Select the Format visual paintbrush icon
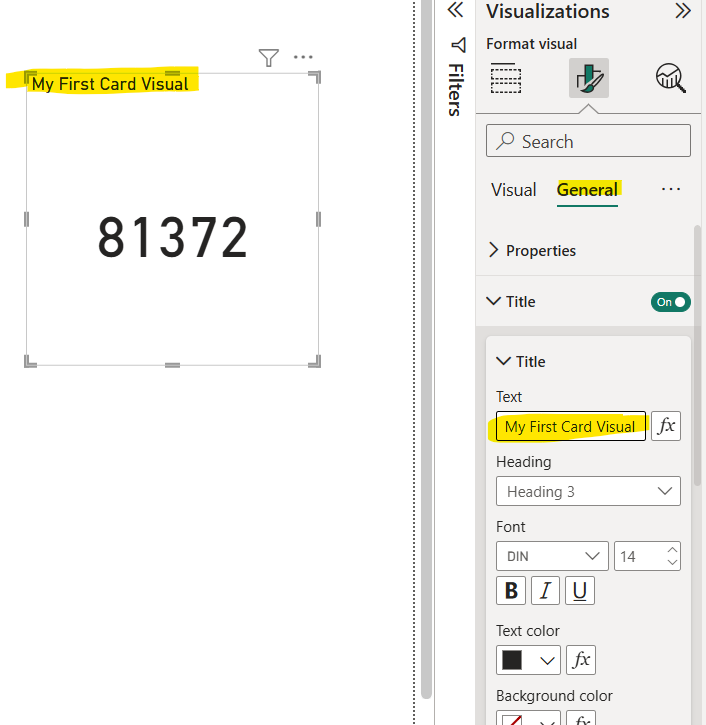706x725 pixels. (589, 78)
